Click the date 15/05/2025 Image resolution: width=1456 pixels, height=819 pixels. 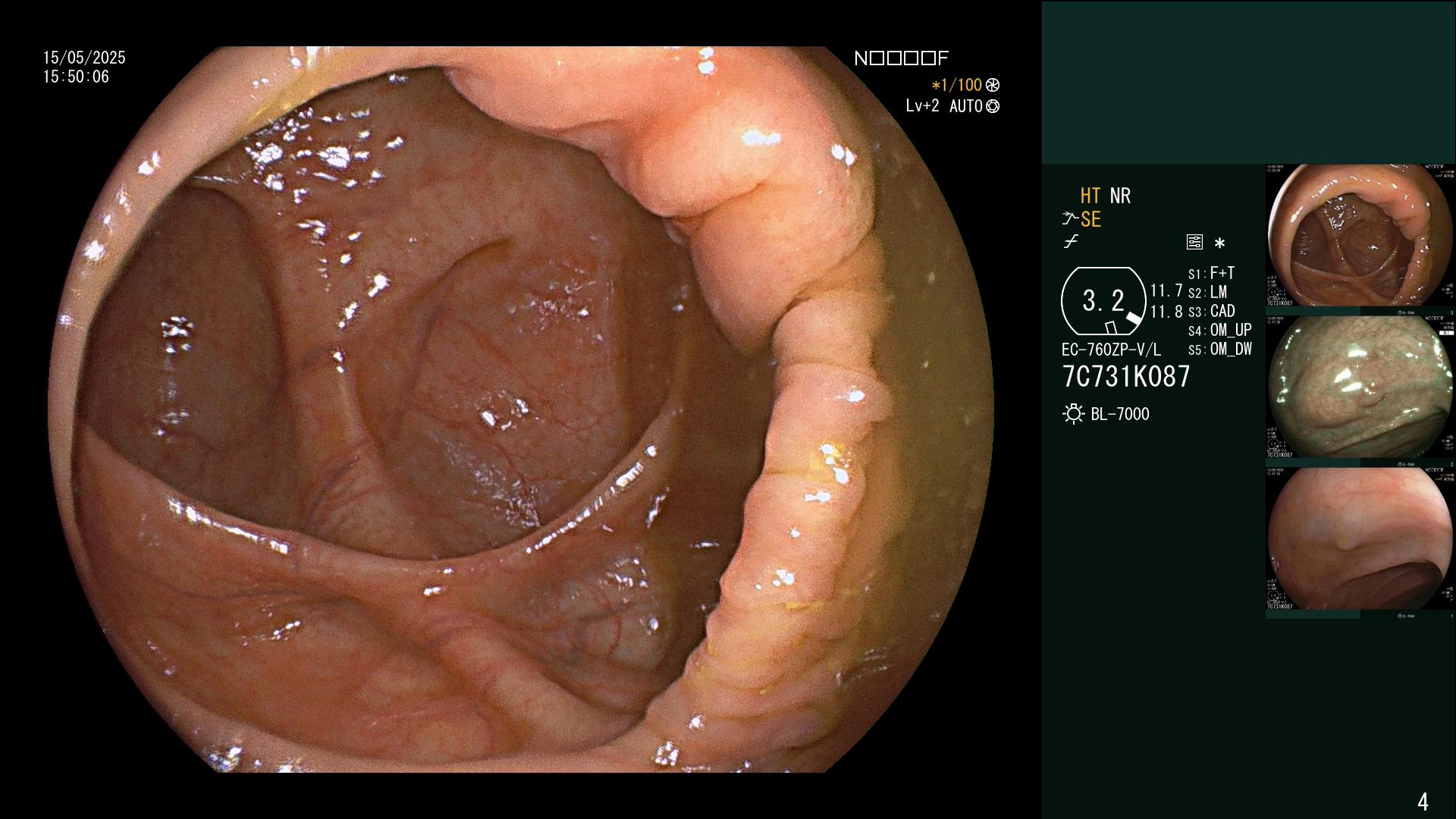pos(84,58)
